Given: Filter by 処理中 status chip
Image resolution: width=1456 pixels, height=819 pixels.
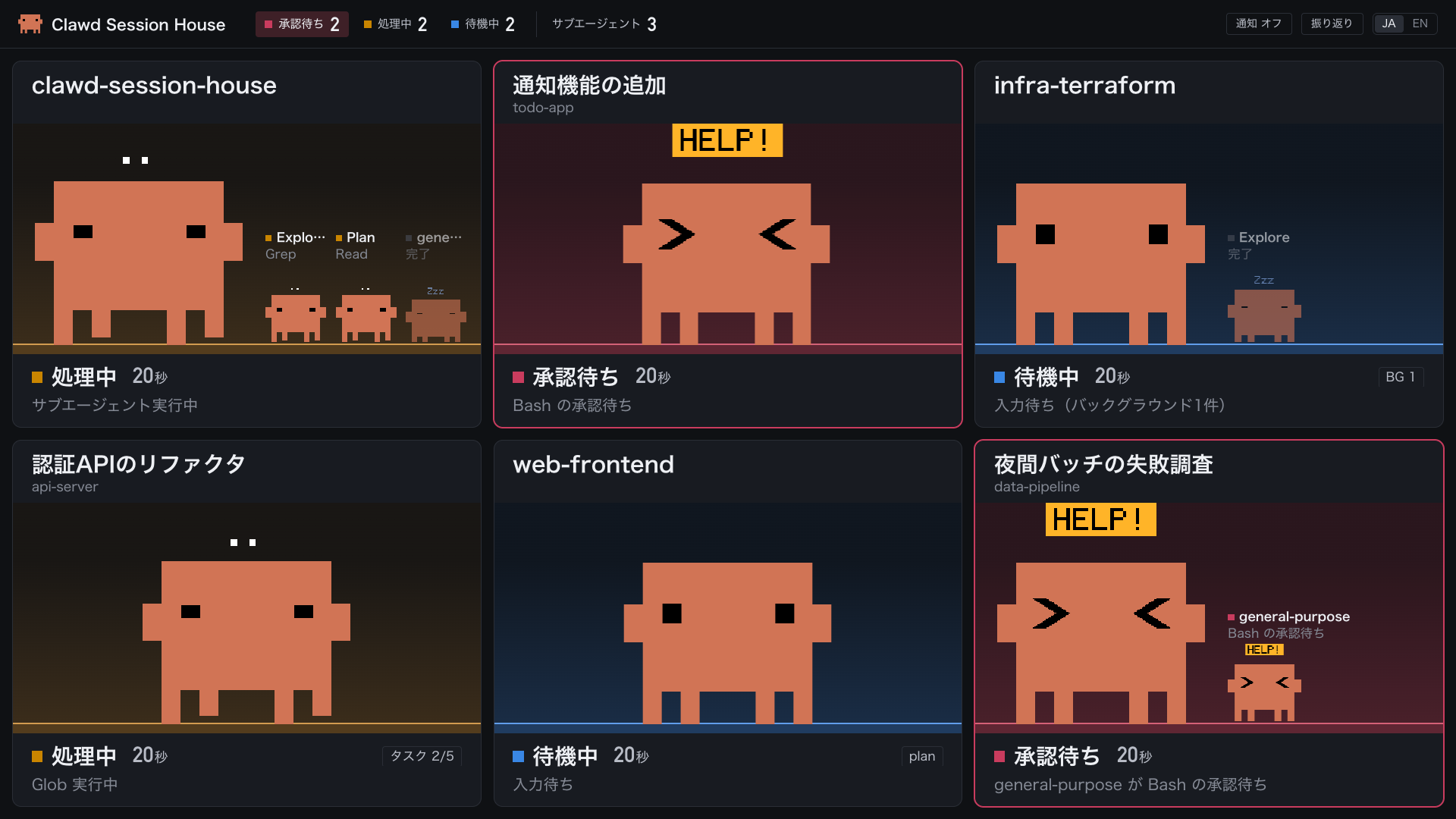Looking at the screenshot, I should click(x=396, y=24).
